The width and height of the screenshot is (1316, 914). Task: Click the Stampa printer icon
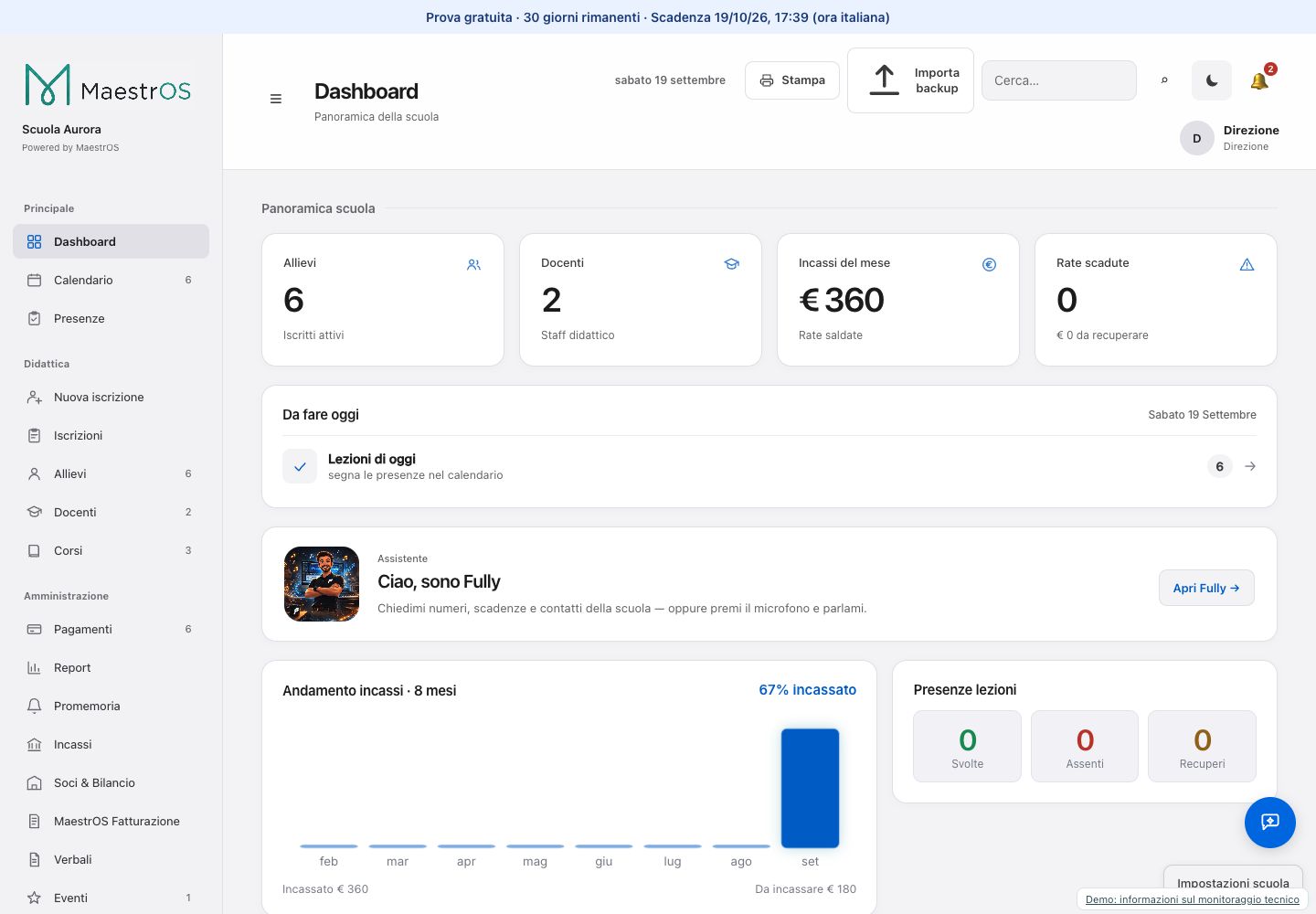[767, 80]
